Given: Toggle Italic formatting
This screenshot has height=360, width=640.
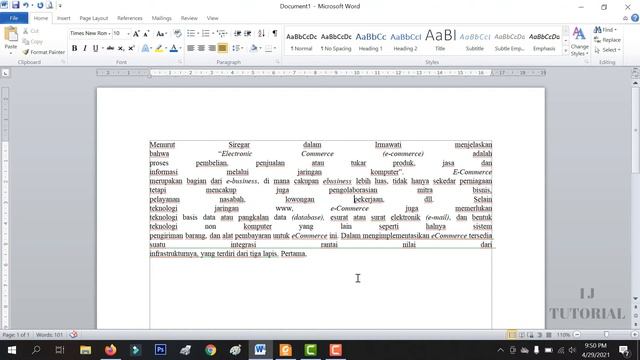Looking at the screenshot, I should pos(85,48).
